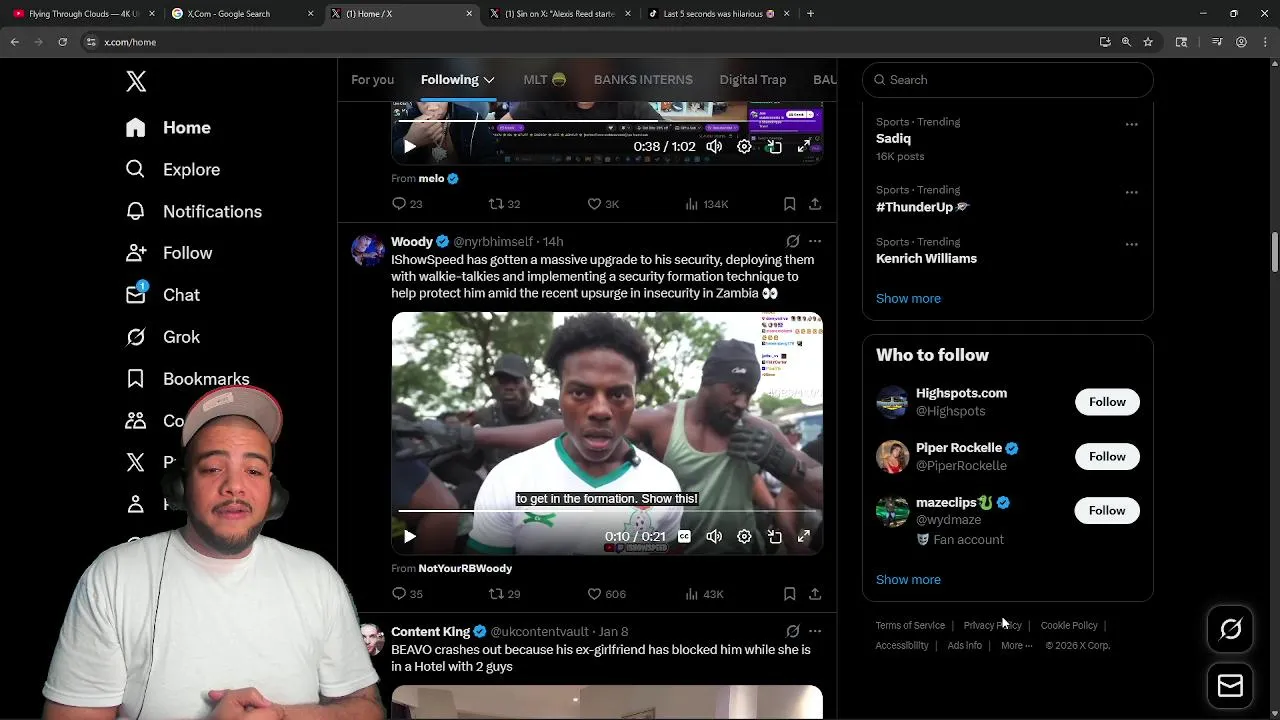Seek on melo's video progress bar
Screen dimensions: 1280x720
click(607, 122)
